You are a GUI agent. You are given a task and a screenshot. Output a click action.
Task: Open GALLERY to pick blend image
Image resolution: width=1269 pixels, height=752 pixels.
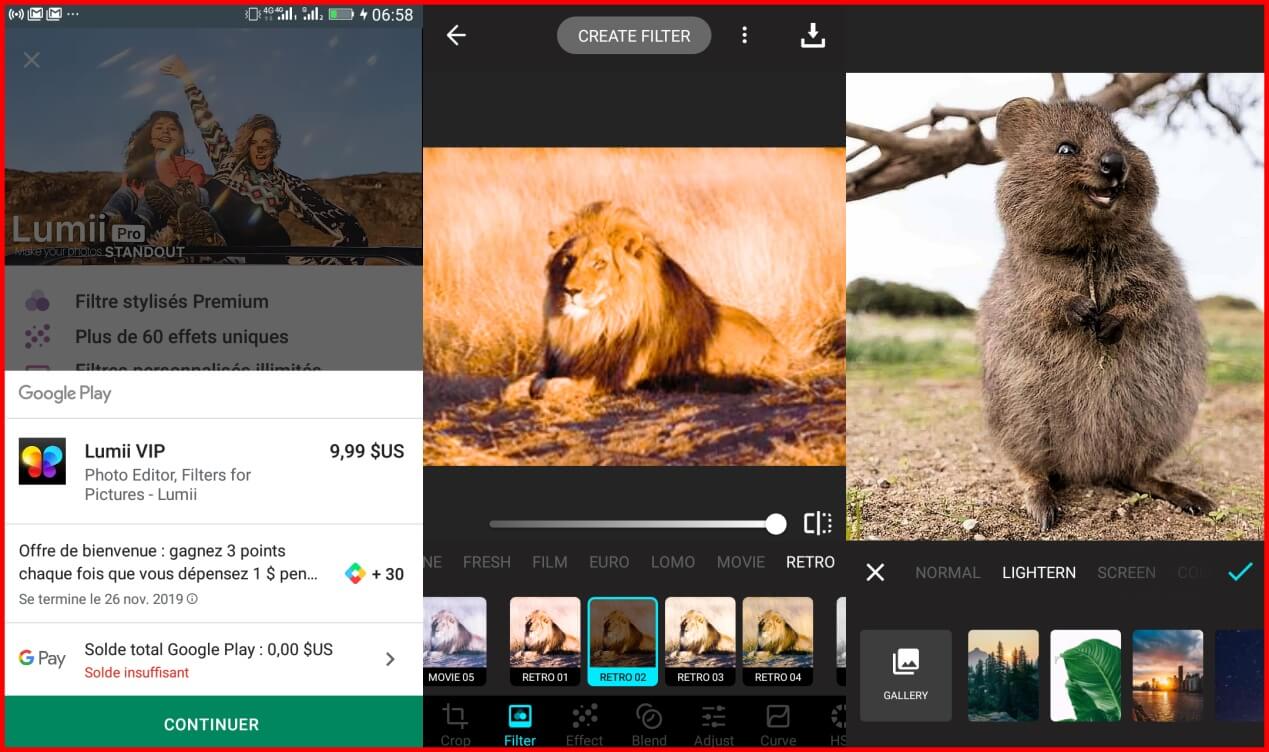click(905, 675)
